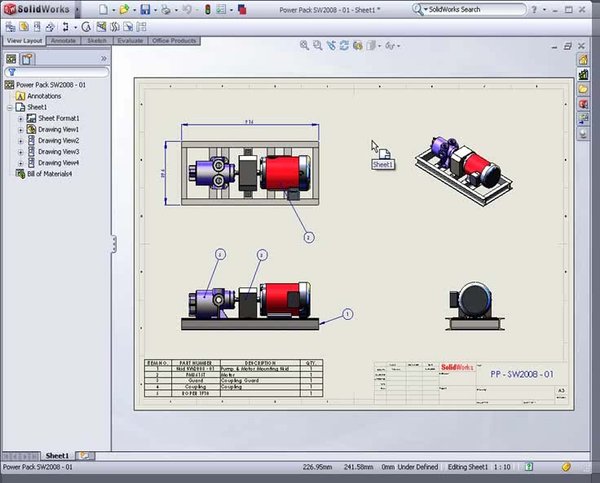Open the Save dropdown arrow
Image resolution: width=600 pixels, height=483 pixels.
[155, 10]
